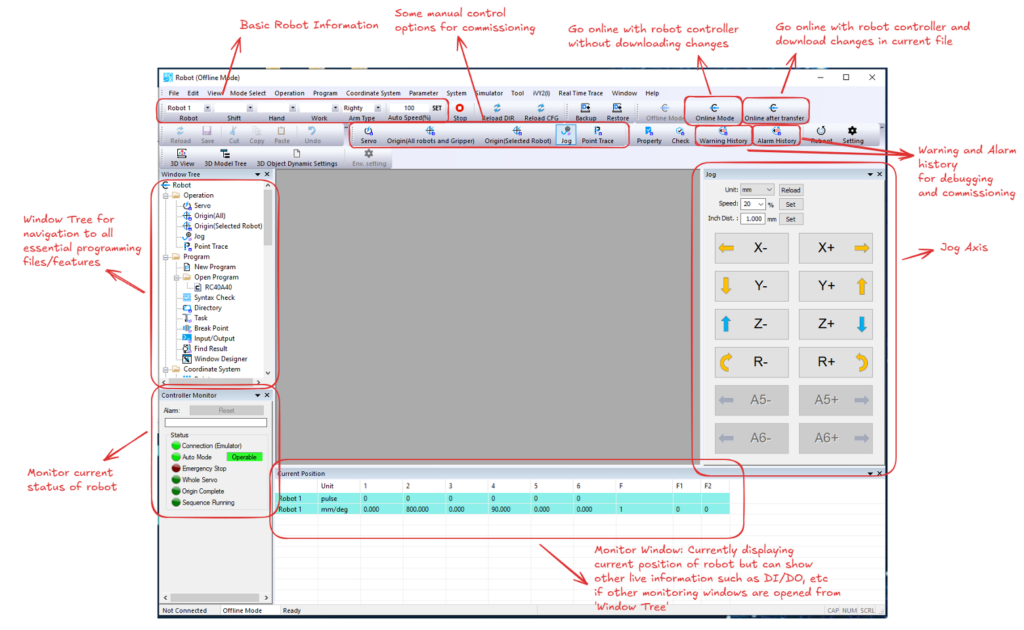Open Alarm History from the toolbar

point(777,135)
